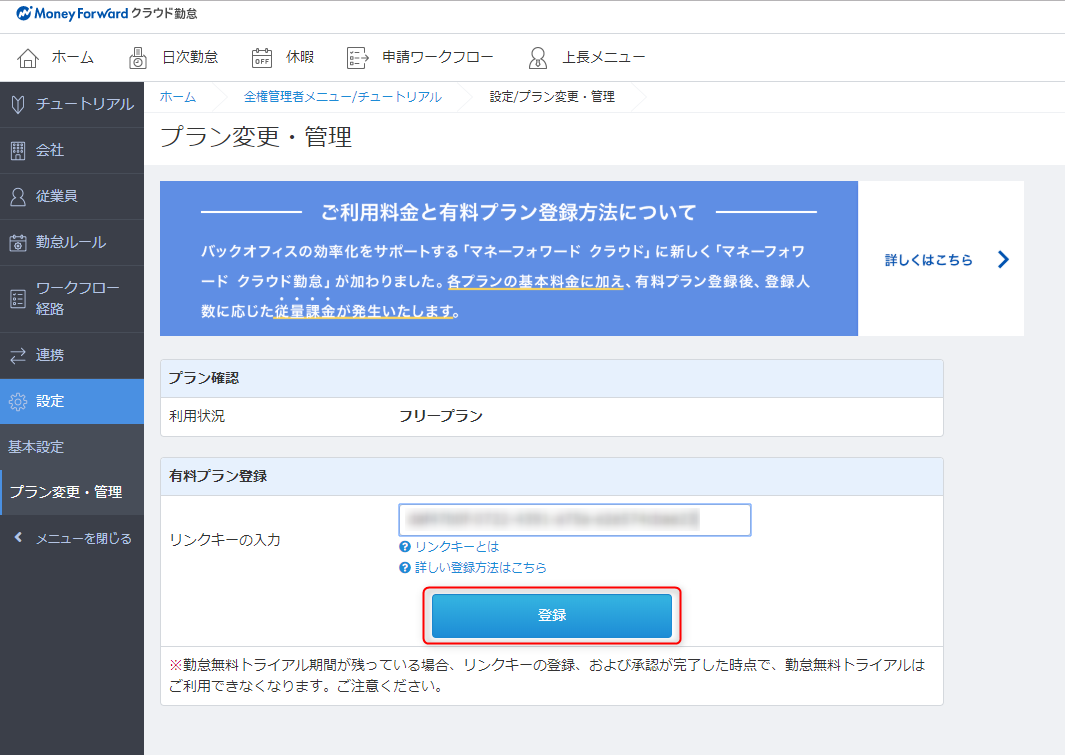Screen dimensions: 1065x755
Task: Select 従業員 in the sidebar
Action: click(x=72, y=197)
